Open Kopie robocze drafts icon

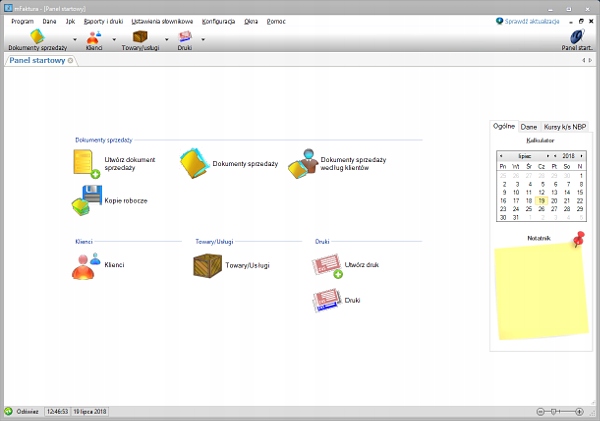86,200
